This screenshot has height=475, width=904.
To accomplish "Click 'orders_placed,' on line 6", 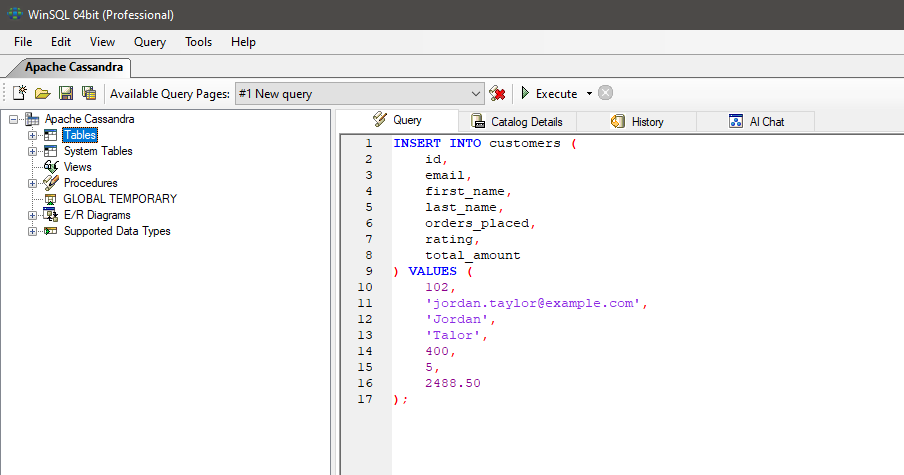I will pos(480,224).
